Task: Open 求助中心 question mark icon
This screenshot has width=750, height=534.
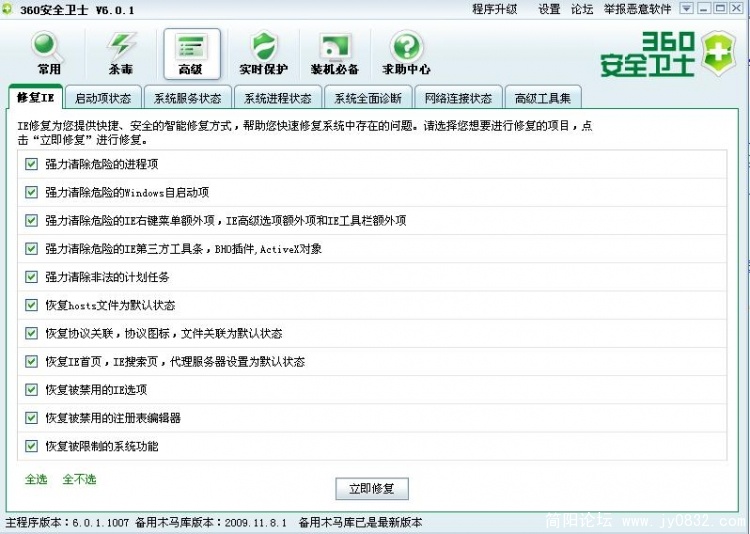Action: coord(407,53)
